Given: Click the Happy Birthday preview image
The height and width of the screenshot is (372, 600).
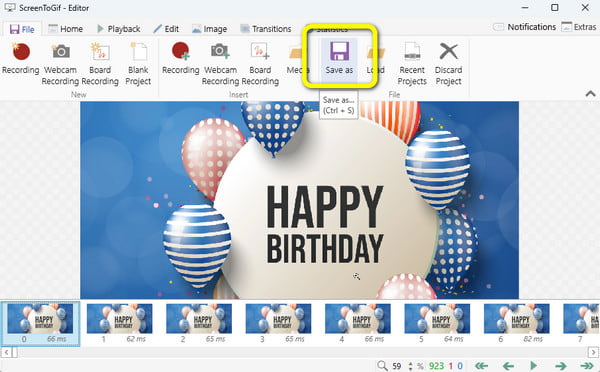Looking at the screenshot, I should [299, 200].
